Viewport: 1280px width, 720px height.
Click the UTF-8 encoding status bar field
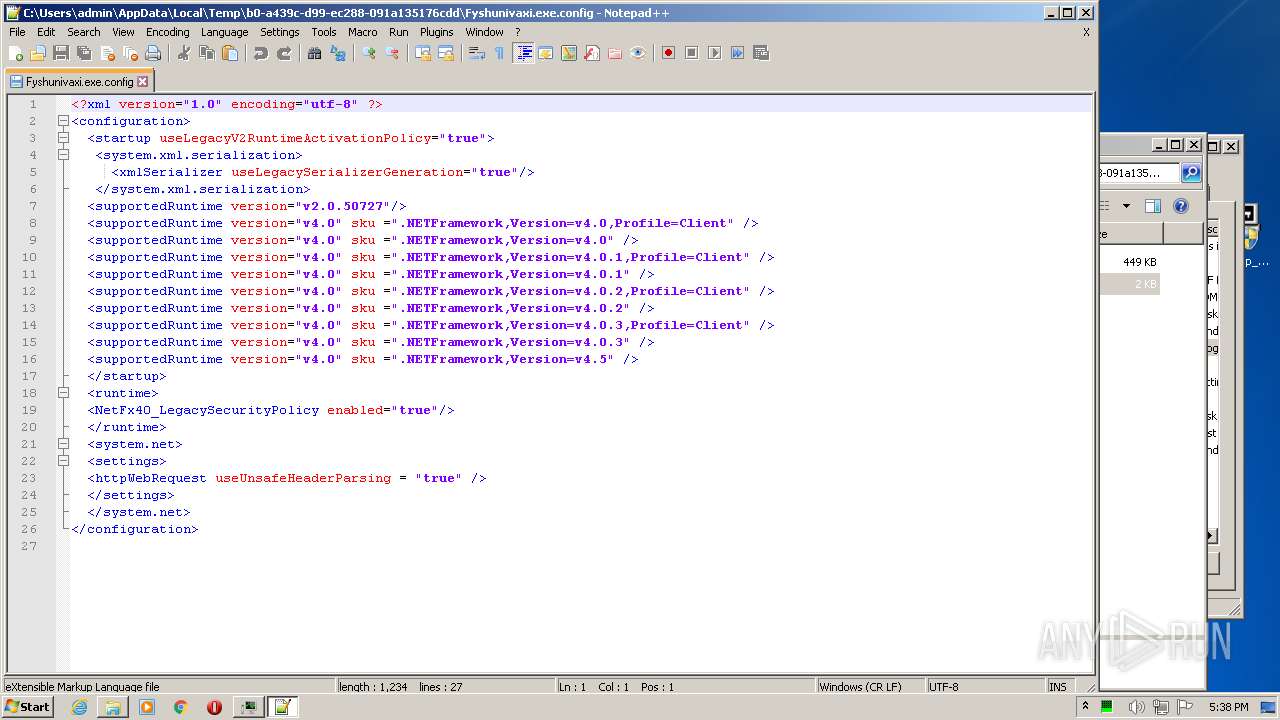(x=984, y=687)
